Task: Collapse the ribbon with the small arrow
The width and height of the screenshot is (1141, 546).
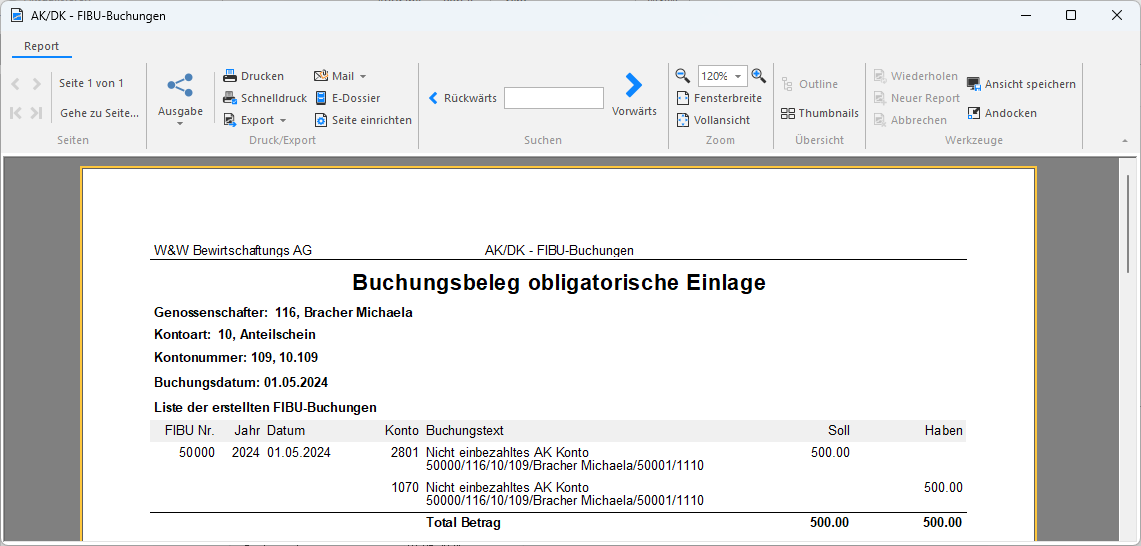Action: [1126, 141]
